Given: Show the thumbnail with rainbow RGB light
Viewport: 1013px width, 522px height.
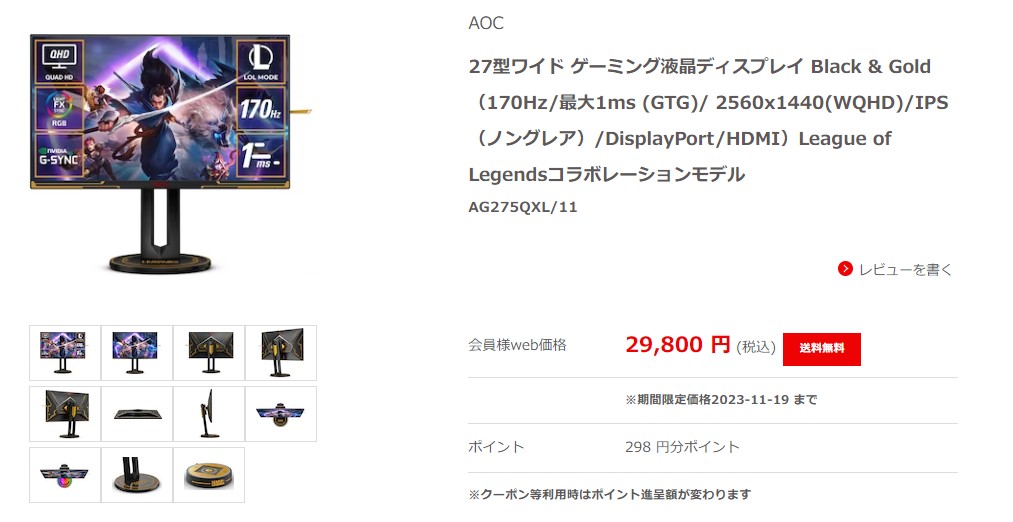Looking at the screenshot, I should [x=65, y=475].
